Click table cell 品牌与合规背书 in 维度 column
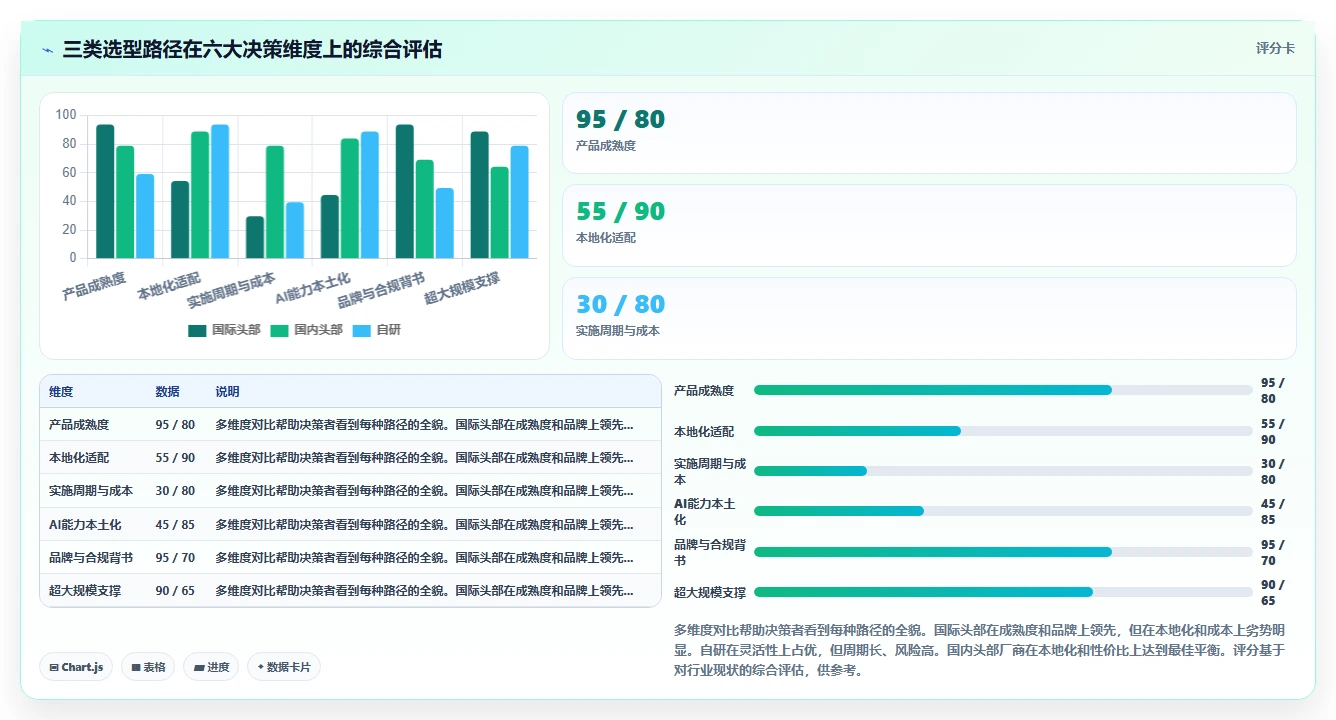Viewport: 1336px width, 720px height. pos(91,558)
